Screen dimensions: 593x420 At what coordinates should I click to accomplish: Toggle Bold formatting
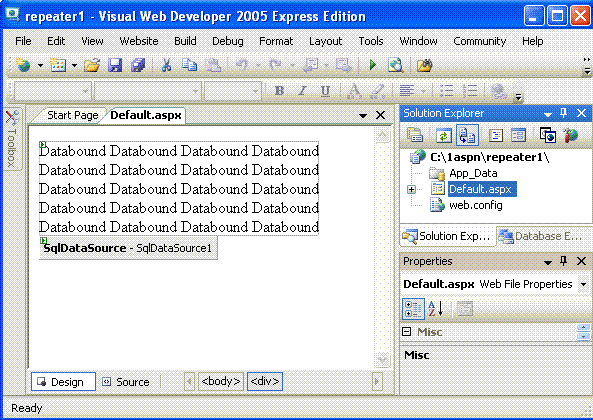coord(279,91)
